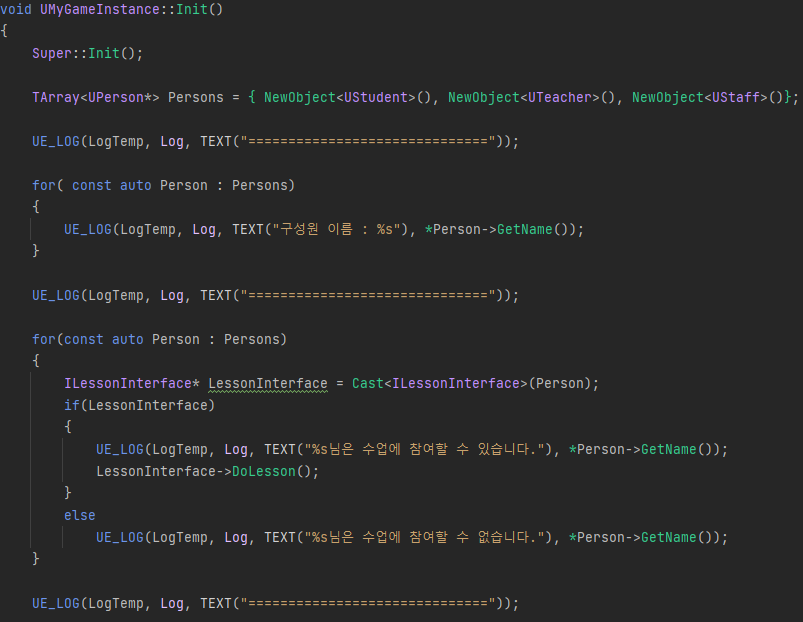Click the UMyGameInstance class name in the function signature
The width and height of the screenshot is (803, 622).
(x=99, y=9)
